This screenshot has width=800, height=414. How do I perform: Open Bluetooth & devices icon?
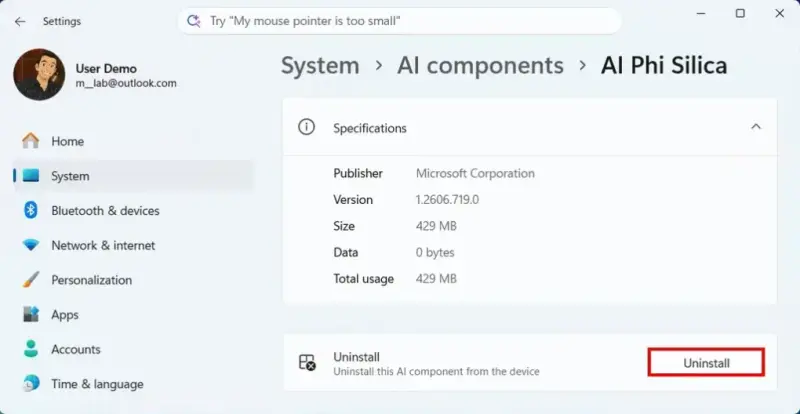31,210
